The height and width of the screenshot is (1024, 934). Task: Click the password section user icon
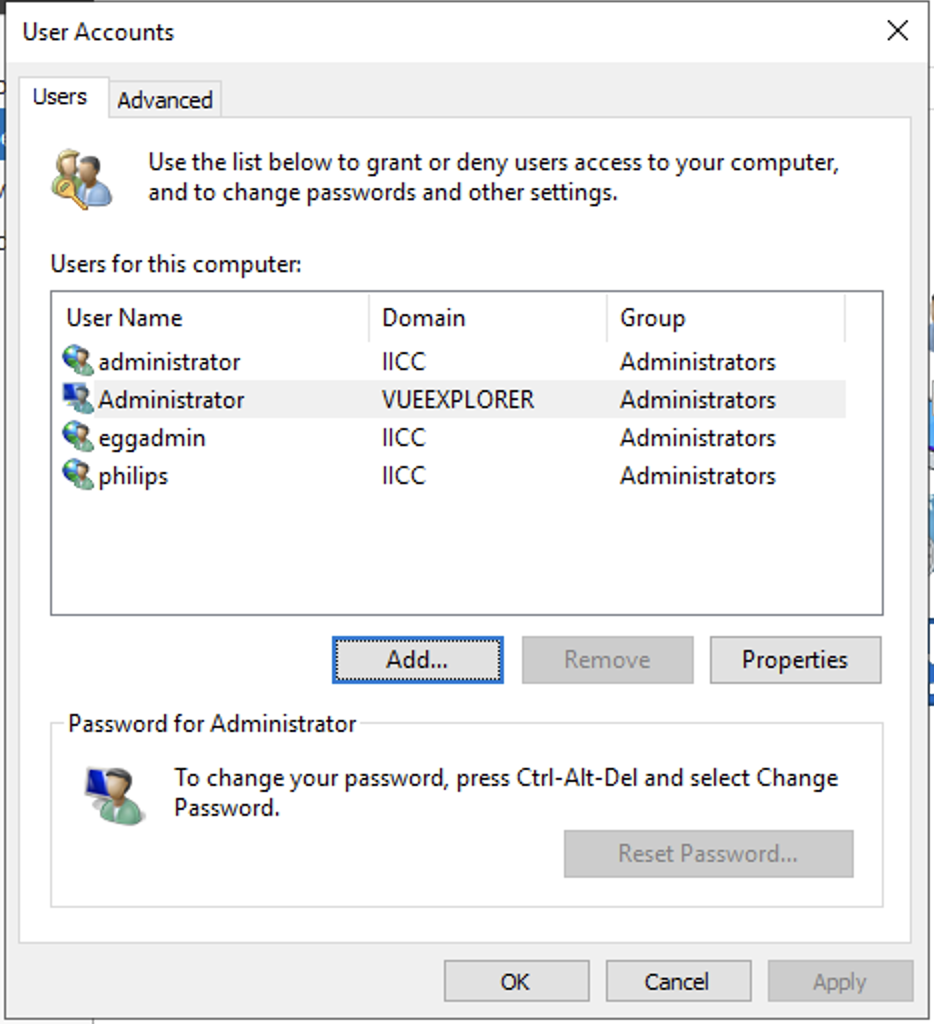115,795
